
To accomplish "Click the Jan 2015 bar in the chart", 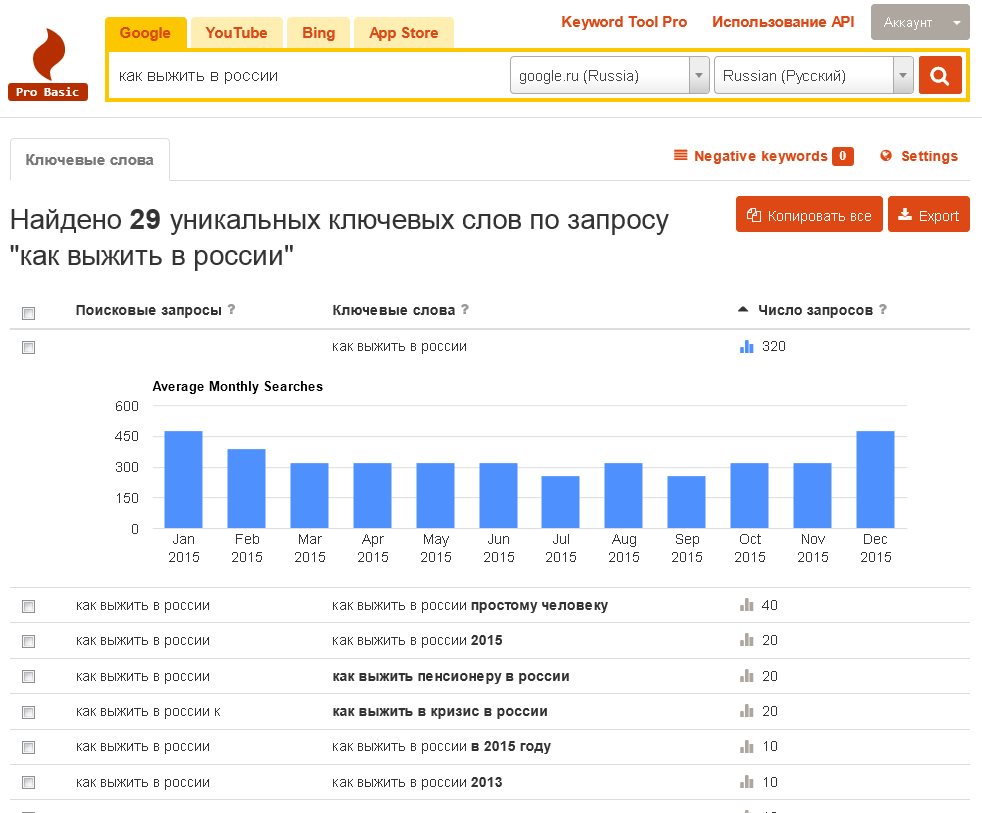I will point(183,479).
